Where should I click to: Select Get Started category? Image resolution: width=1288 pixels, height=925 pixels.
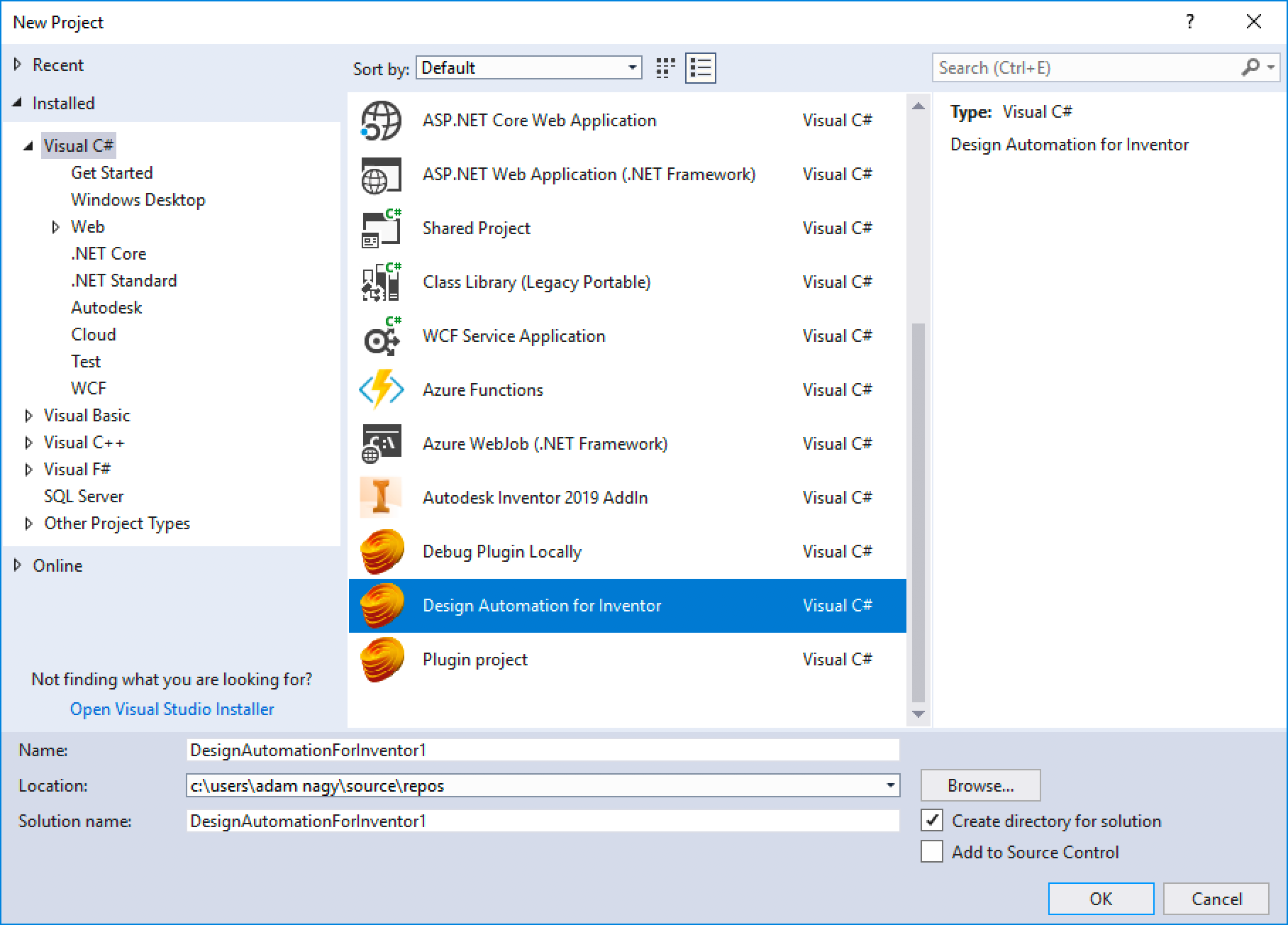click(x=112, y=172)
